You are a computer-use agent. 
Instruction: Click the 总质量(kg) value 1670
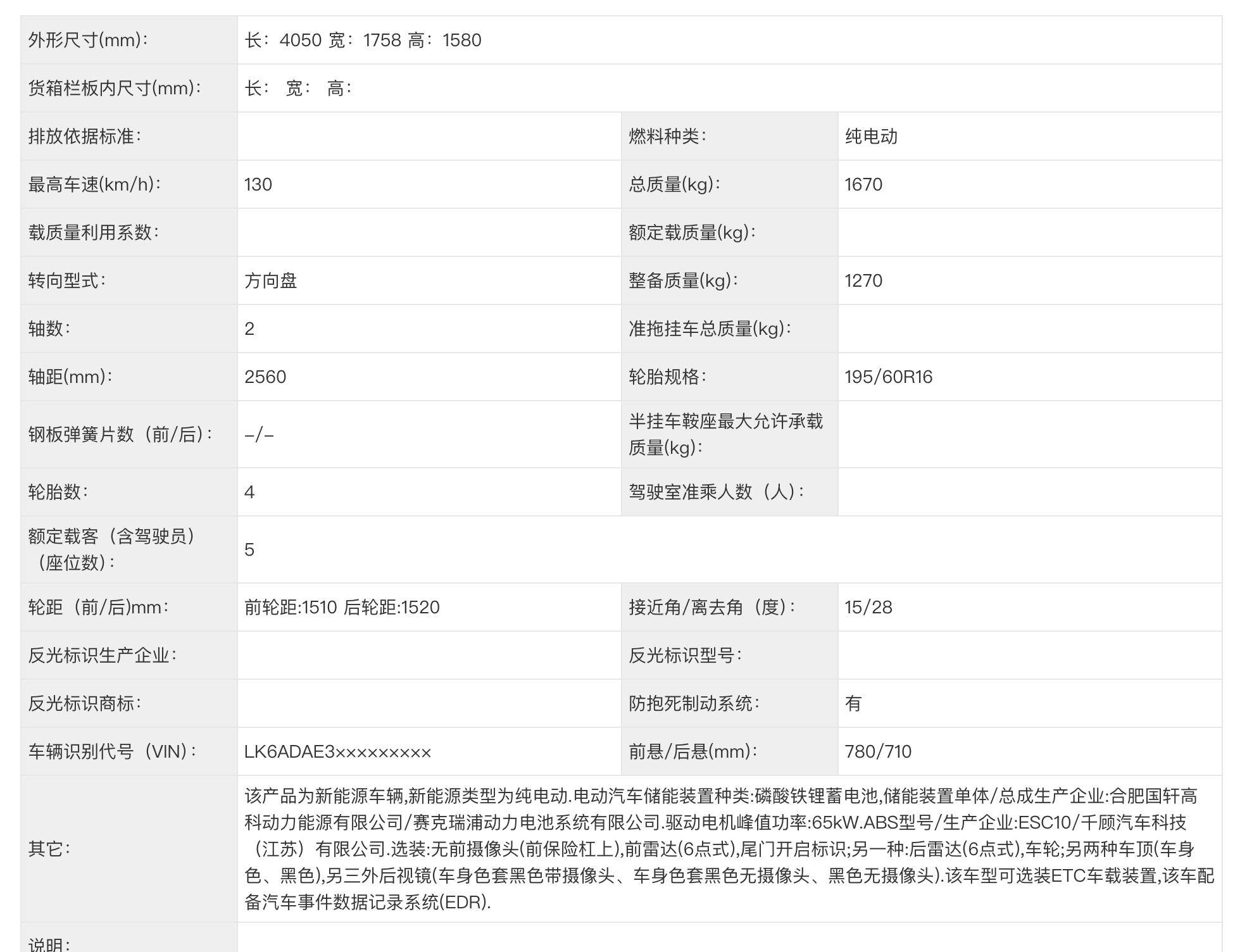click(x=863, y=184)
